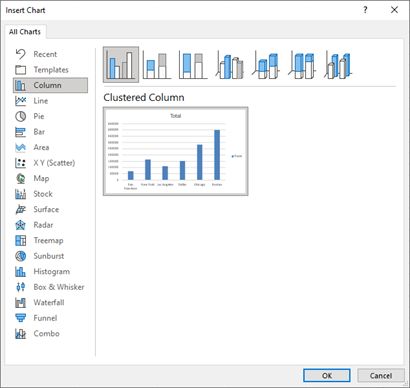Image resolution: width=410 pixels, height=388 pixels.
Task: Pick the 3-D 100% Stacked Column icon
Action: pyautogui.click(x=302, y=64)
